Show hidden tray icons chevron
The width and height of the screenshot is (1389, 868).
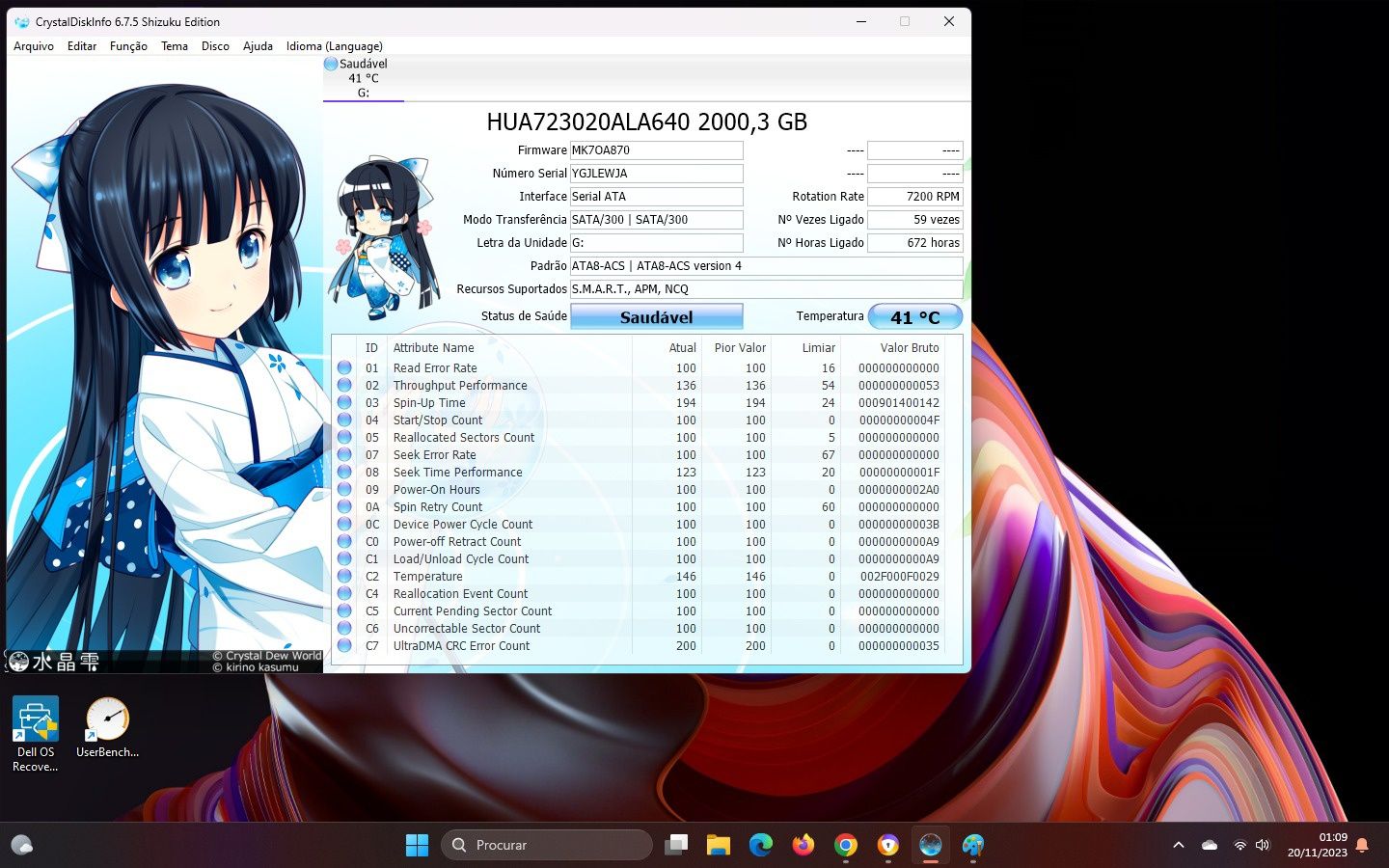[1178, 845]
